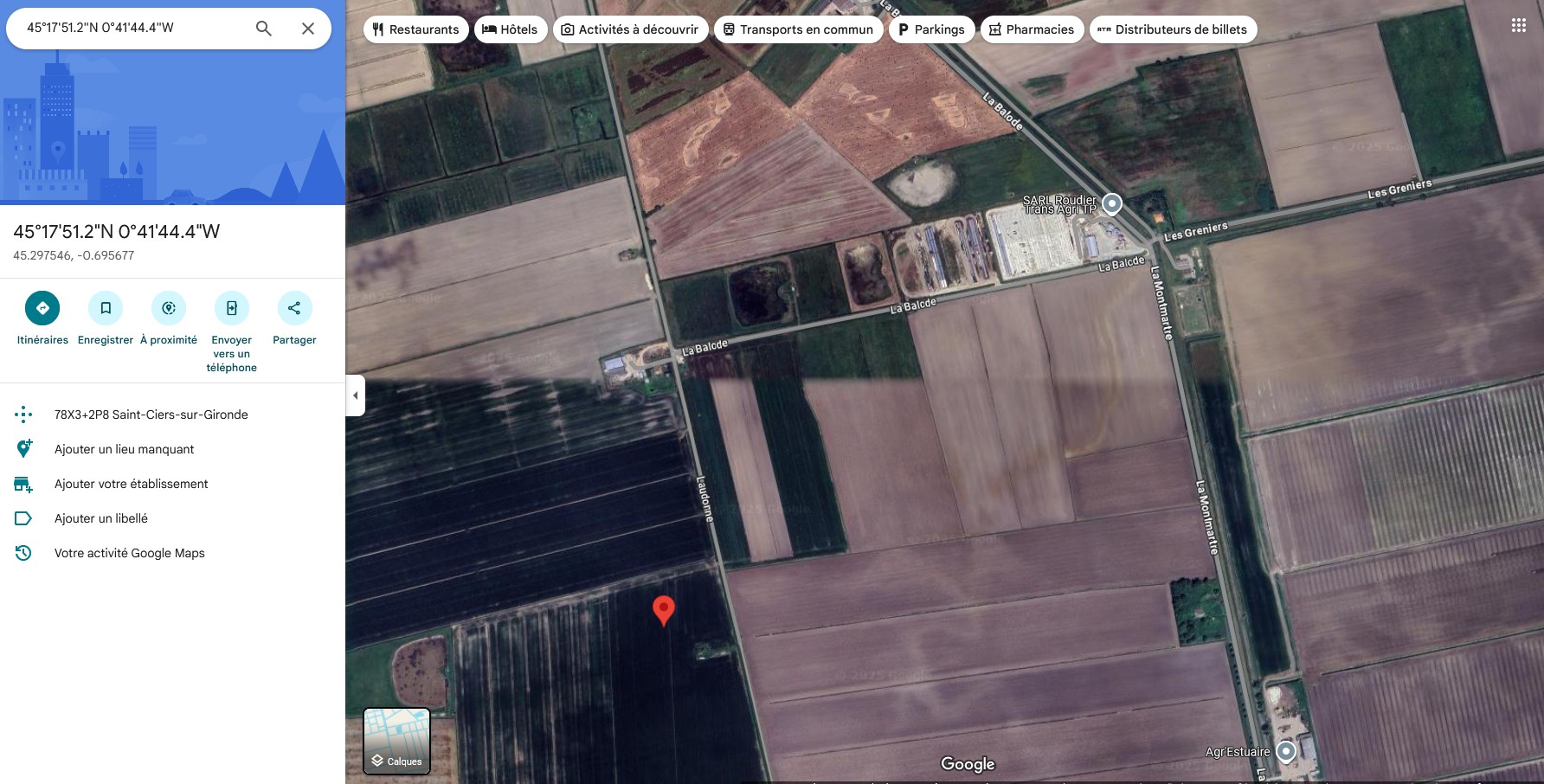Click the label tag icon
This screenshot has width=1544, height=784.
[23, 518]
